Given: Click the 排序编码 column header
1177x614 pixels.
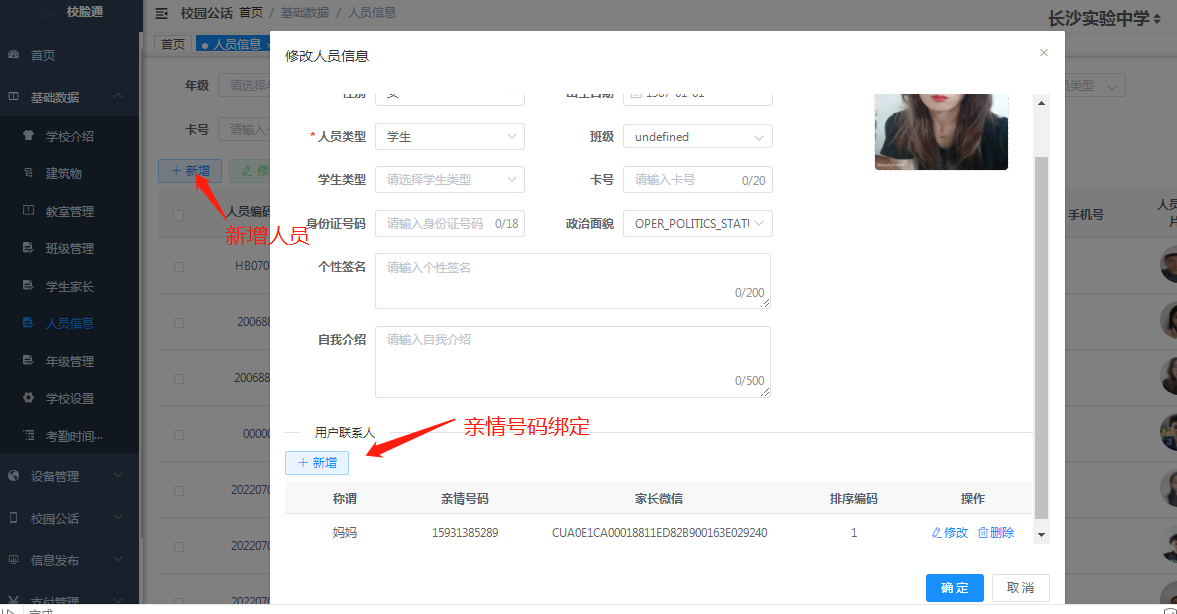Looking at the screenshot, I should click(853, 498).
